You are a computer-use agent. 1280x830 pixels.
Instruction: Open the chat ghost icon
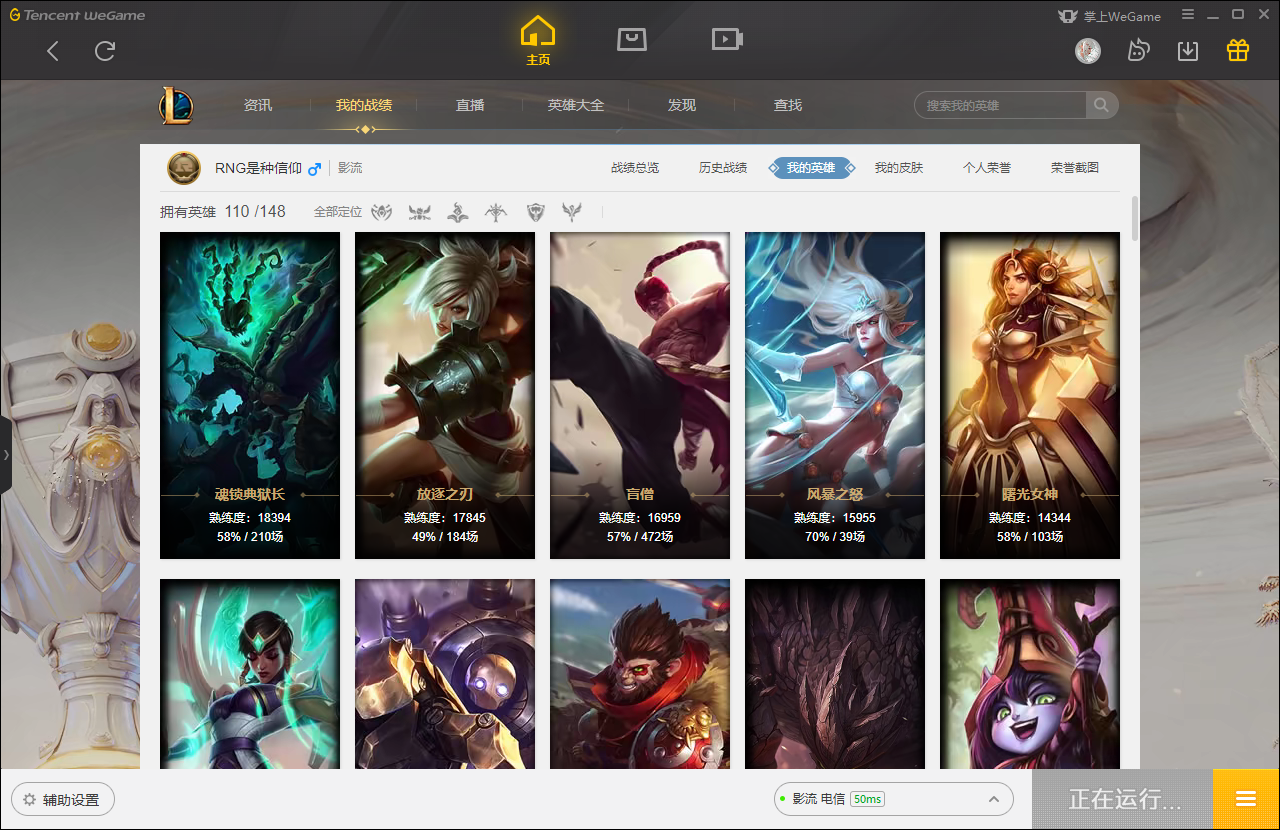(x=1138, y=51)
